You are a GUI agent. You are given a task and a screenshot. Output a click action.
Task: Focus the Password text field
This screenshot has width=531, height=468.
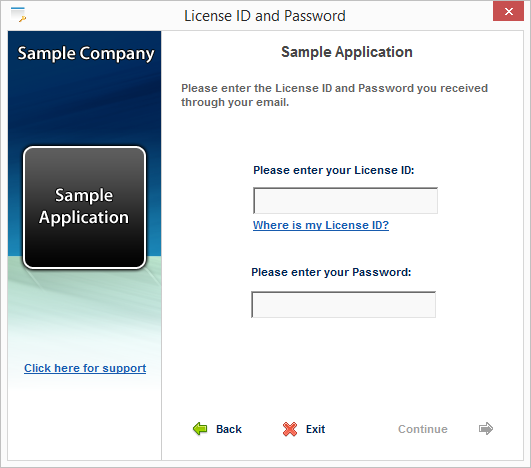(343, 304)
